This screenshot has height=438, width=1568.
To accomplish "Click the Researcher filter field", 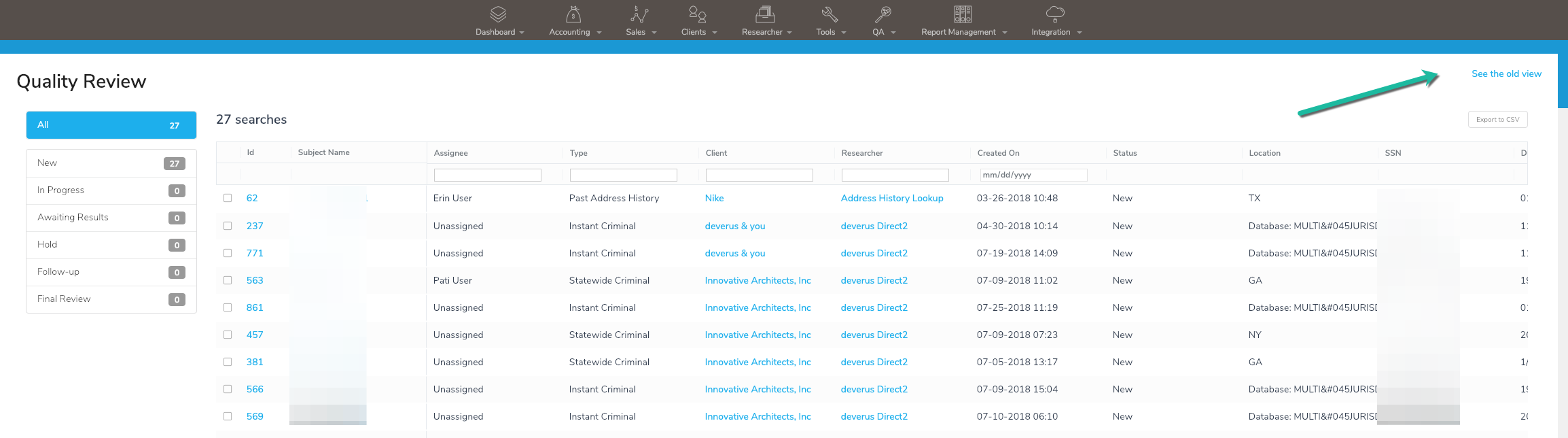I will tap(895, 175).
